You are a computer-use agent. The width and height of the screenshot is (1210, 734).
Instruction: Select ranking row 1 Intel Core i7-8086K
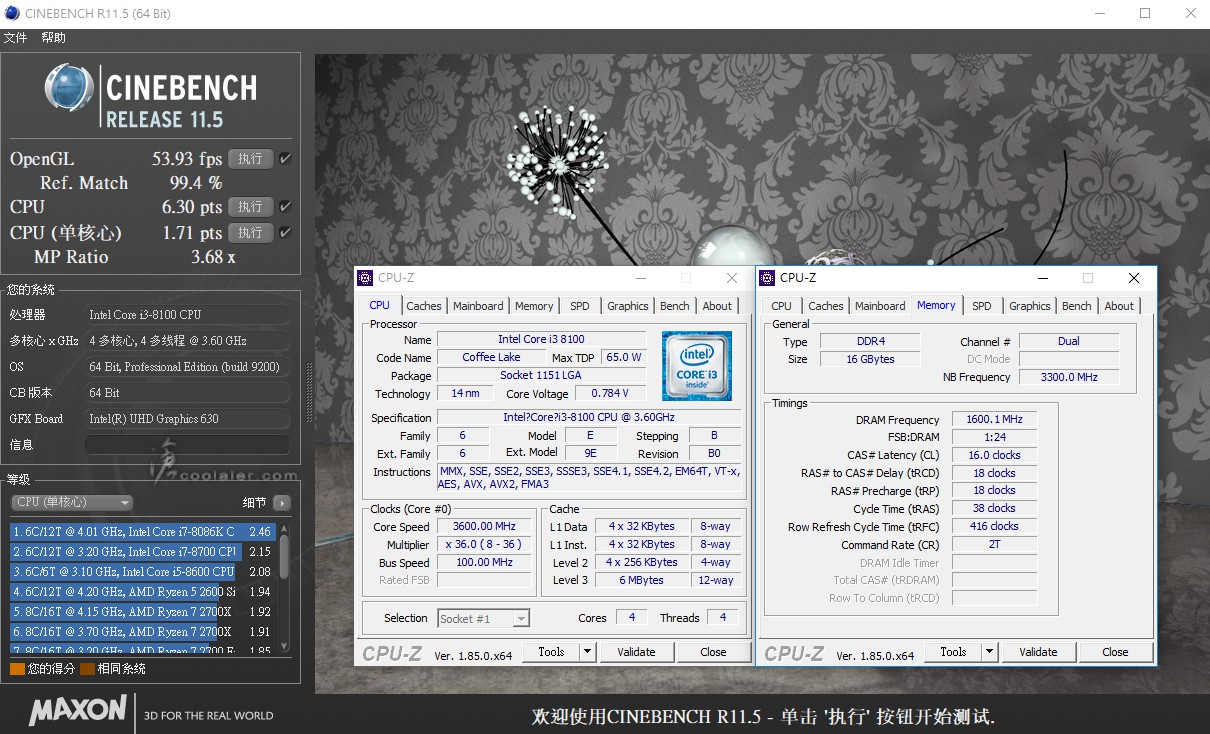pos(143,532)
